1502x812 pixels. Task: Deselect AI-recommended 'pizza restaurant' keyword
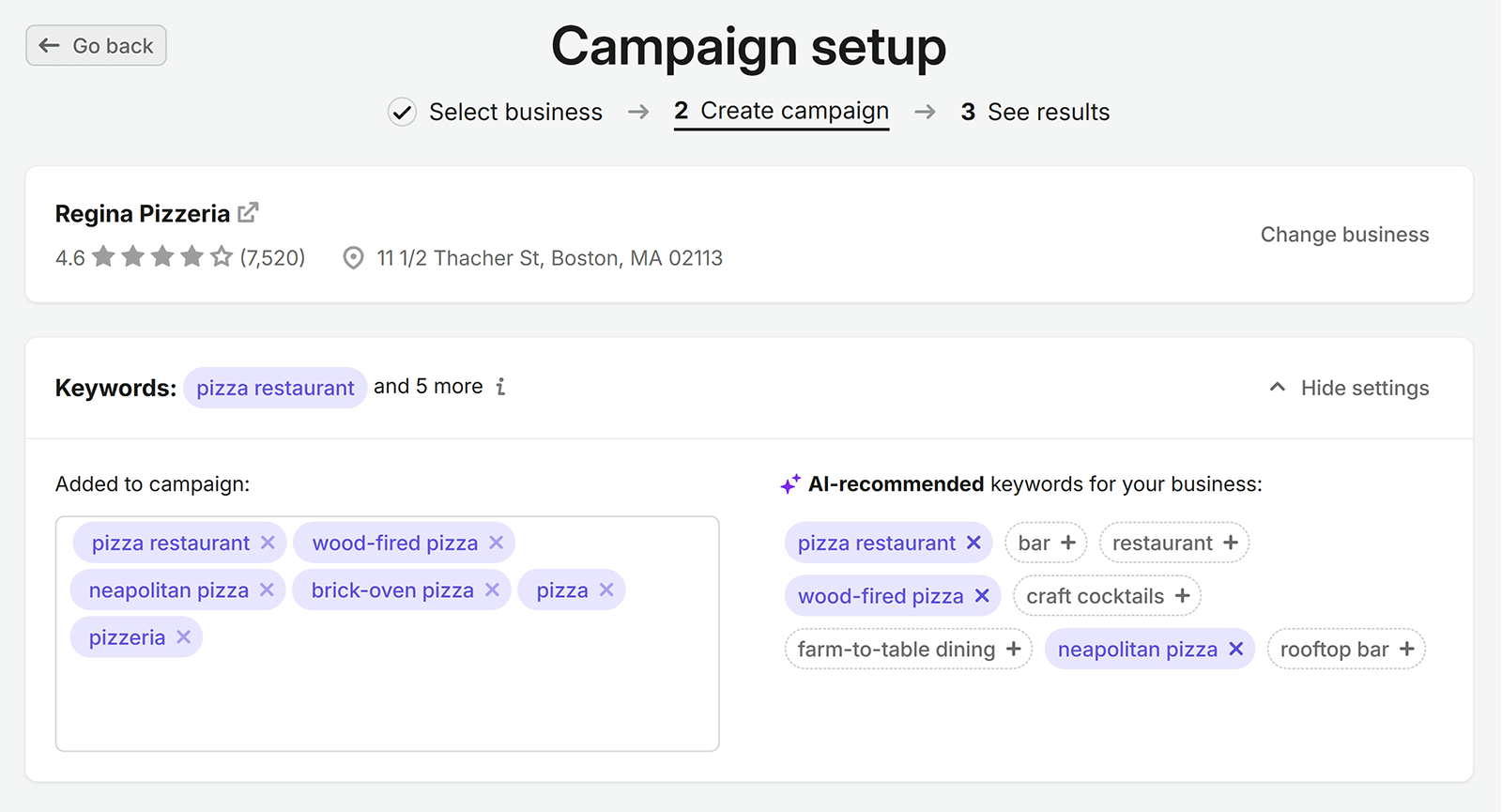[973, 543]
